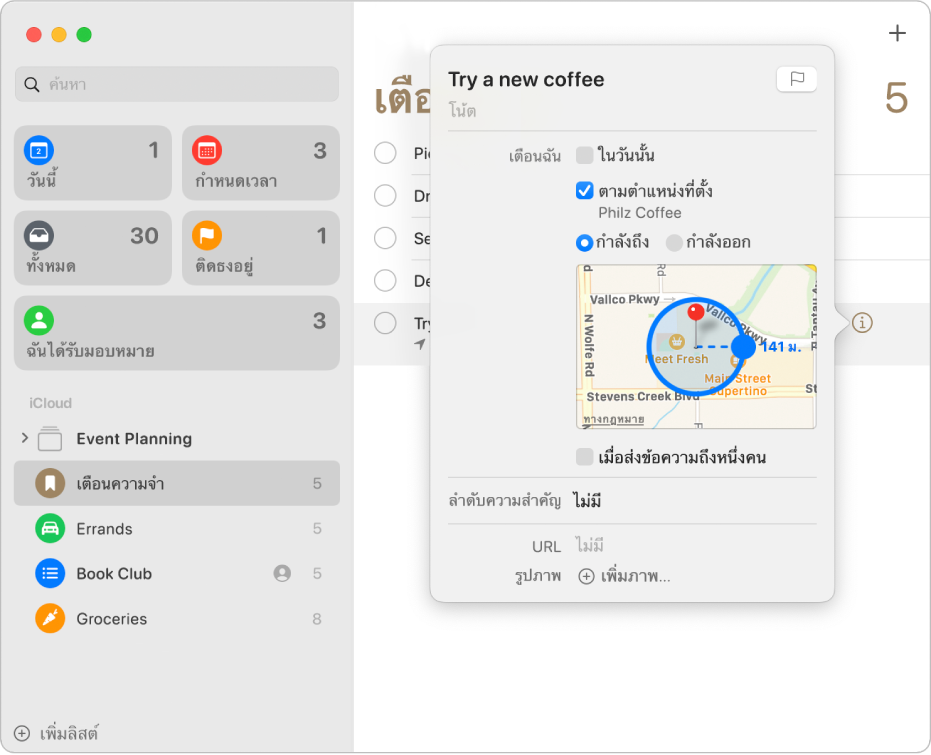Uncheck the ตามตำแหน่งที่ตั้ง location checkbox
Screen dimensions: 931x755
click(x=585, y=190)
